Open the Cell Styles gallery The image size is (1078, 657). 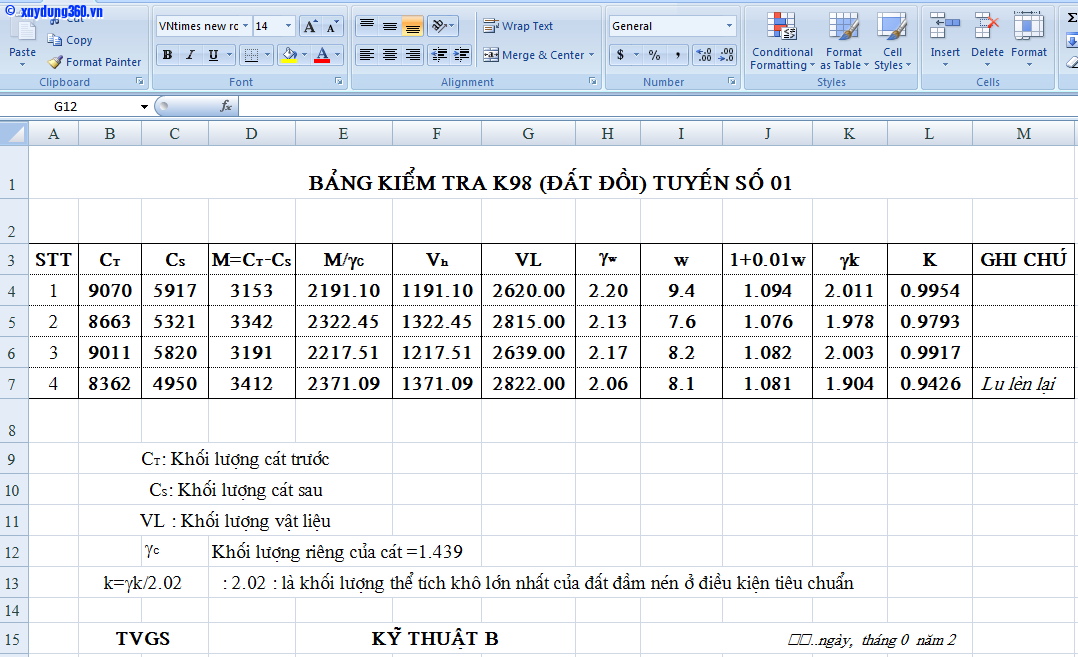[x=892, y=42]
